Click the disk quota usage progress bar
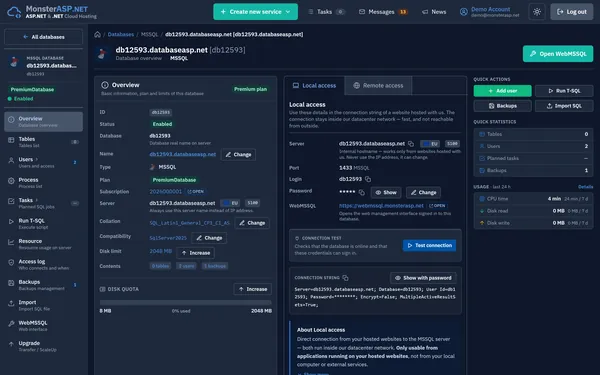Viewport: 600px width, 375px height. (x=186, y=302)
